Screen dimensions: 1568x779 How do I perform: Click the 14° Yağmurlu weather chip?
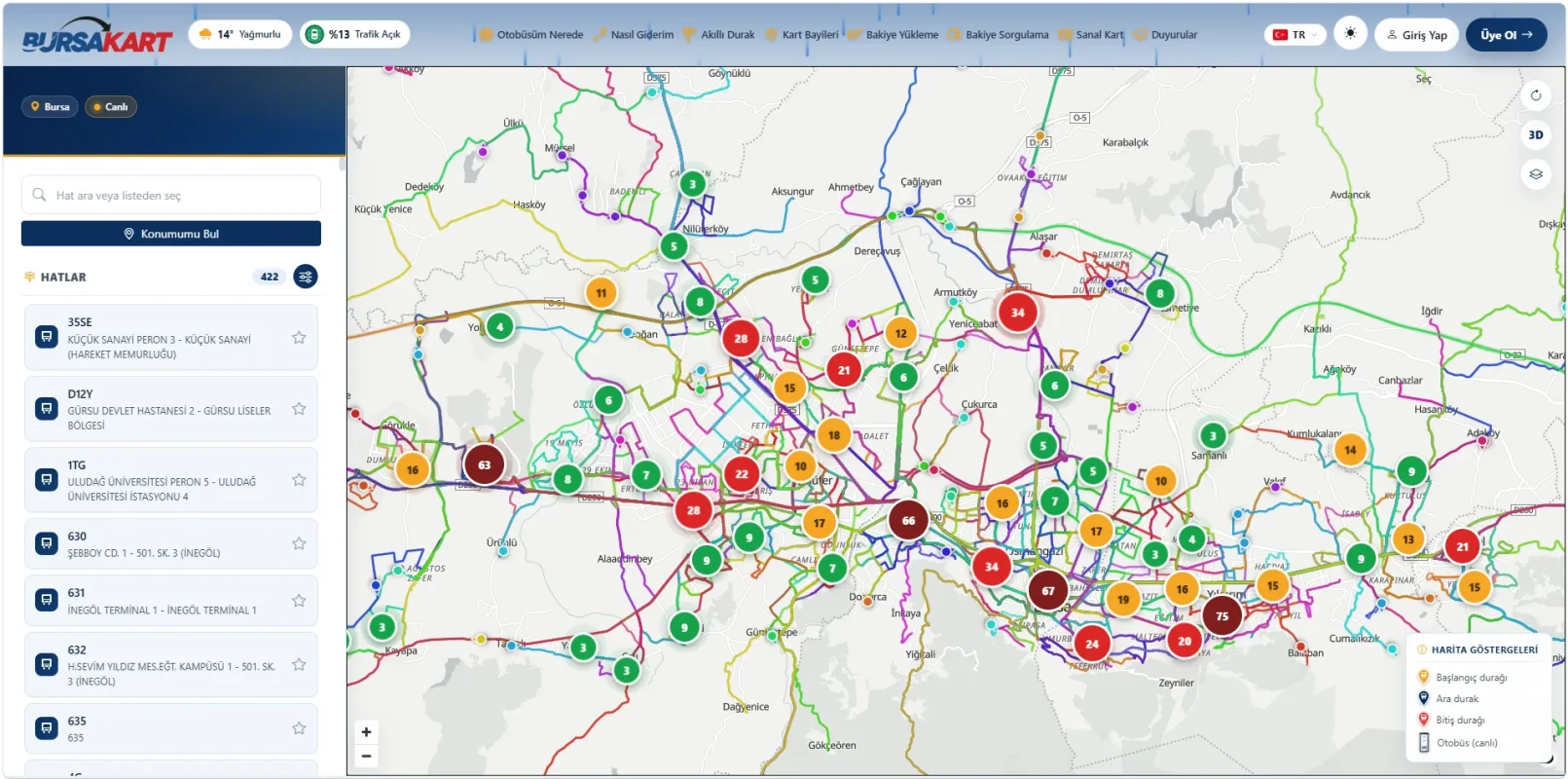[240, 35]
